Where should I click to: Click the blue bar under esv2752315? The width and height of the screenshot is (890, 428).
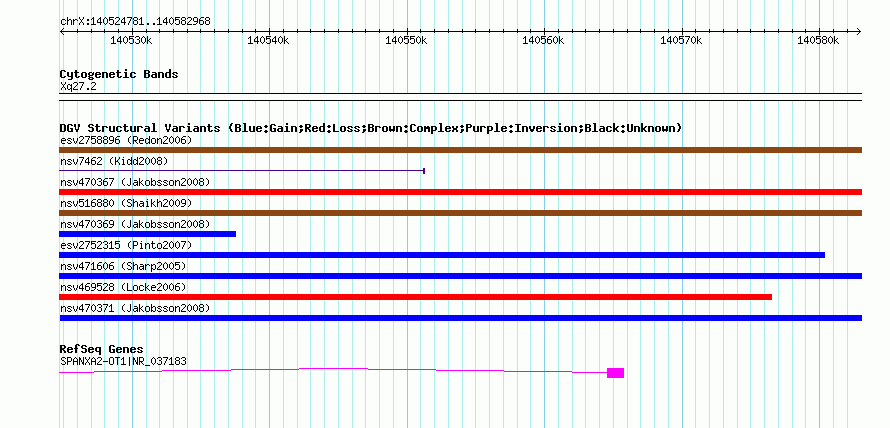[x=442, y=255]
